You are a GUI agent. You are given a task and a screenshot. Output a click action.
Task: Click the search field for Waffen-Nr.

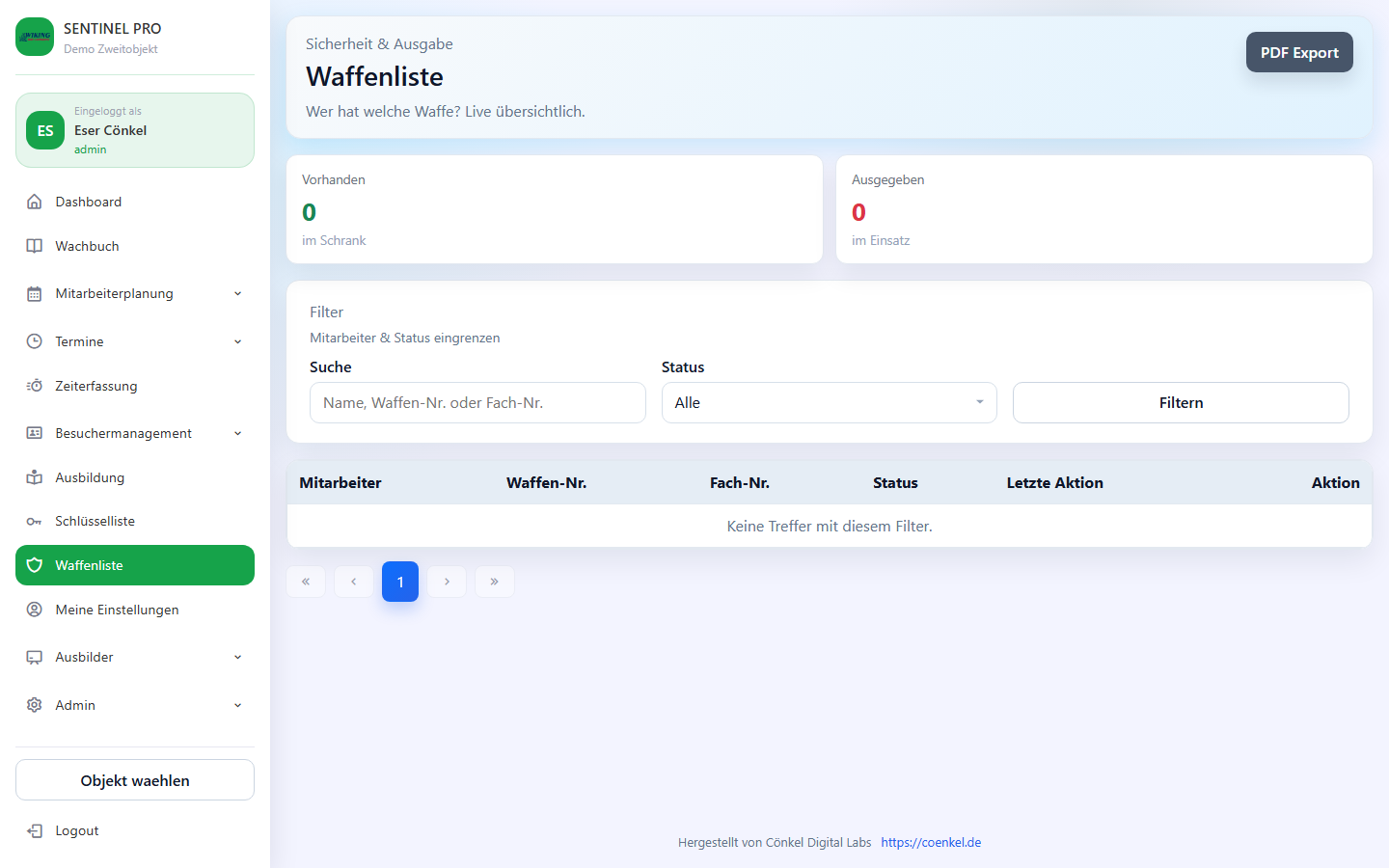point(477,402)
